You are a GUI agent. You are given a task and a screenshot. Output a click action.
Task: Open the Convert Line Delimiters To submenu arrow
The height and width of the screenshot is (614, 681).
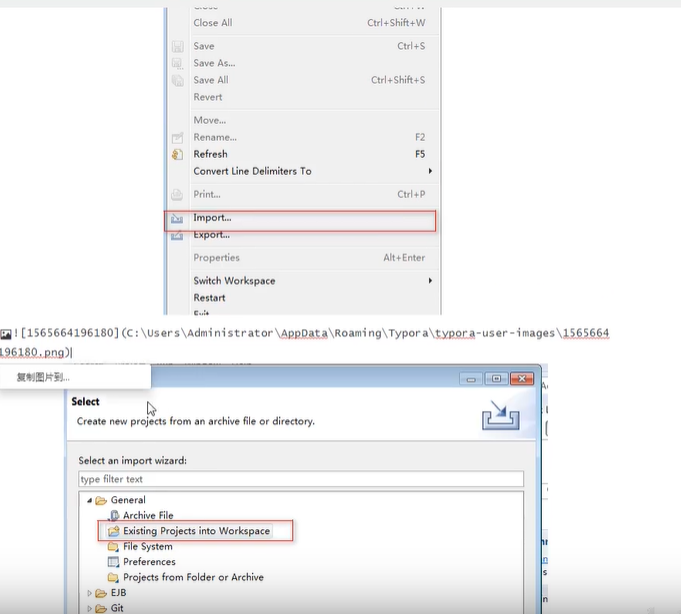[430, 171]
